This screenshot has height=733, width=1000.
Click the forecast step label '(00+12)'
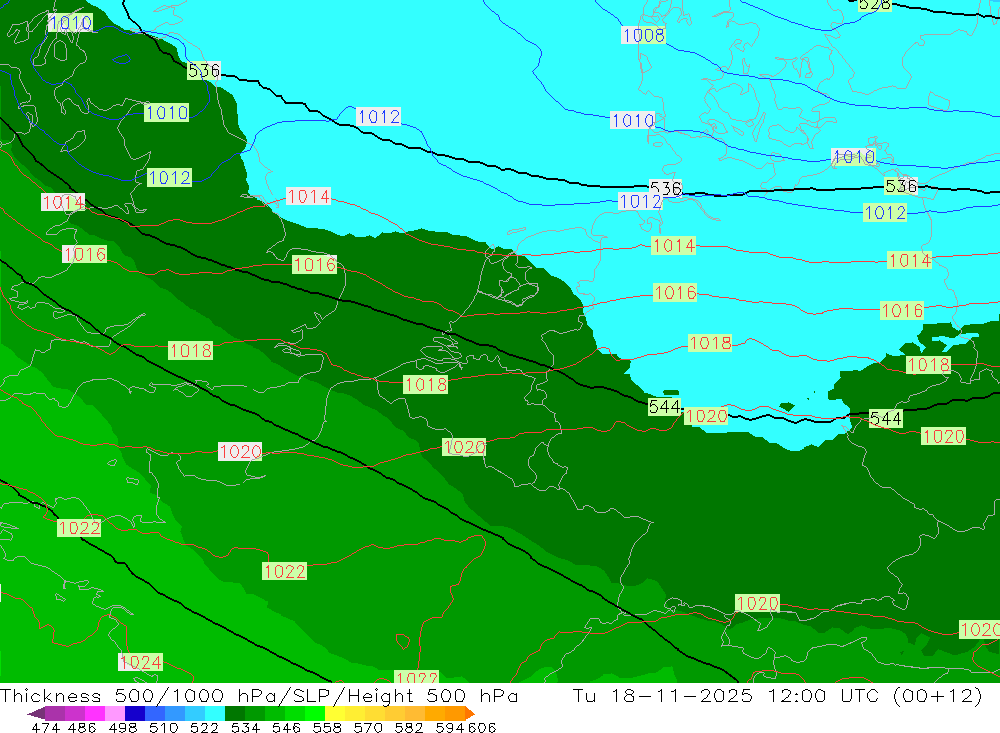coord(938,695)
